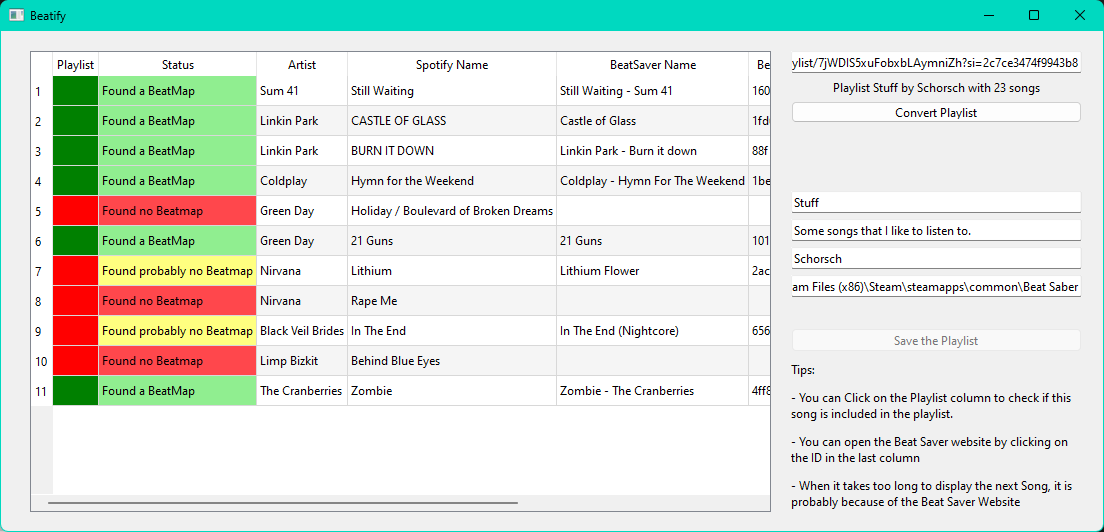This screenshot has height=532, width=1104.
Task: Click the 'Limp Bizkit' artist cell
Action: [302, 360]
